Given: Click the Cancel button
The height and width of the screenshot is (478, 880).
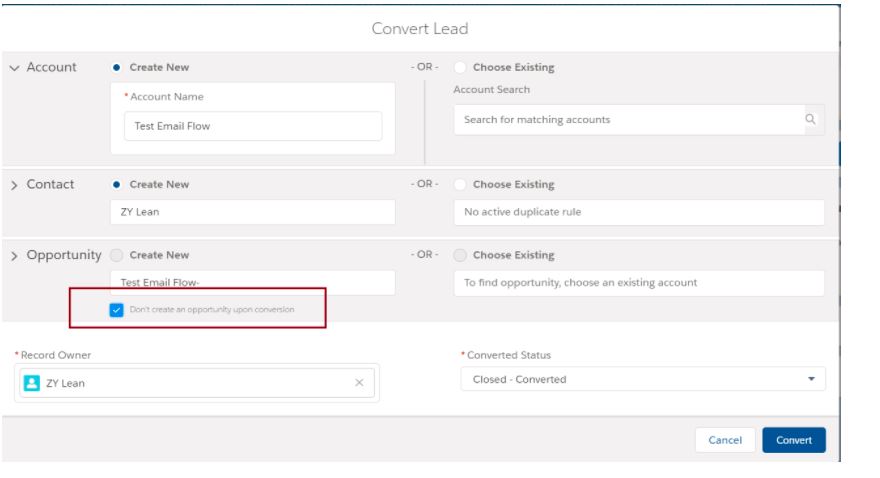Looking at the screenshot, I should pyautogui.click(x=725, y=440).
